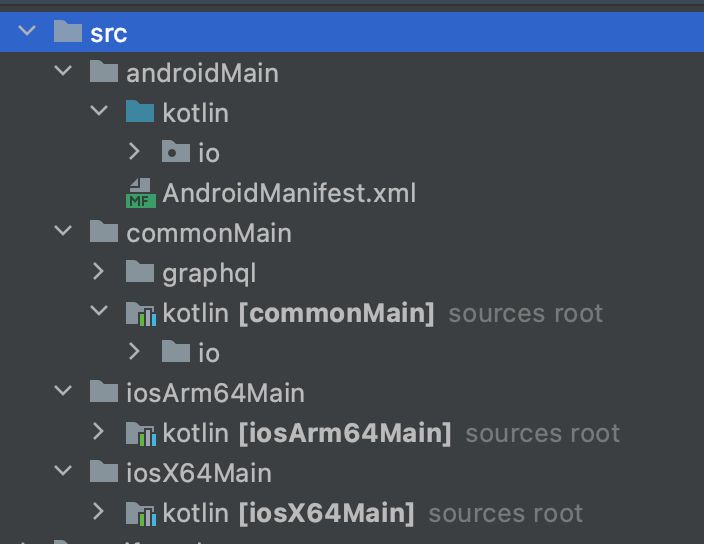Select graphql folder name
The height and width of the screenshot is (544, 704).
(x=209, y=274)
